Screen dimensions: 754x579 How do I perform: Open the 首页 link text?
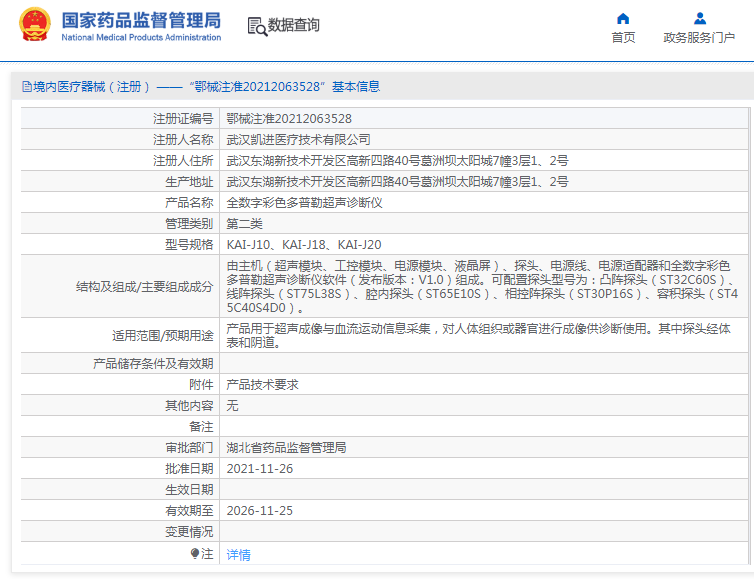(623, 38)
